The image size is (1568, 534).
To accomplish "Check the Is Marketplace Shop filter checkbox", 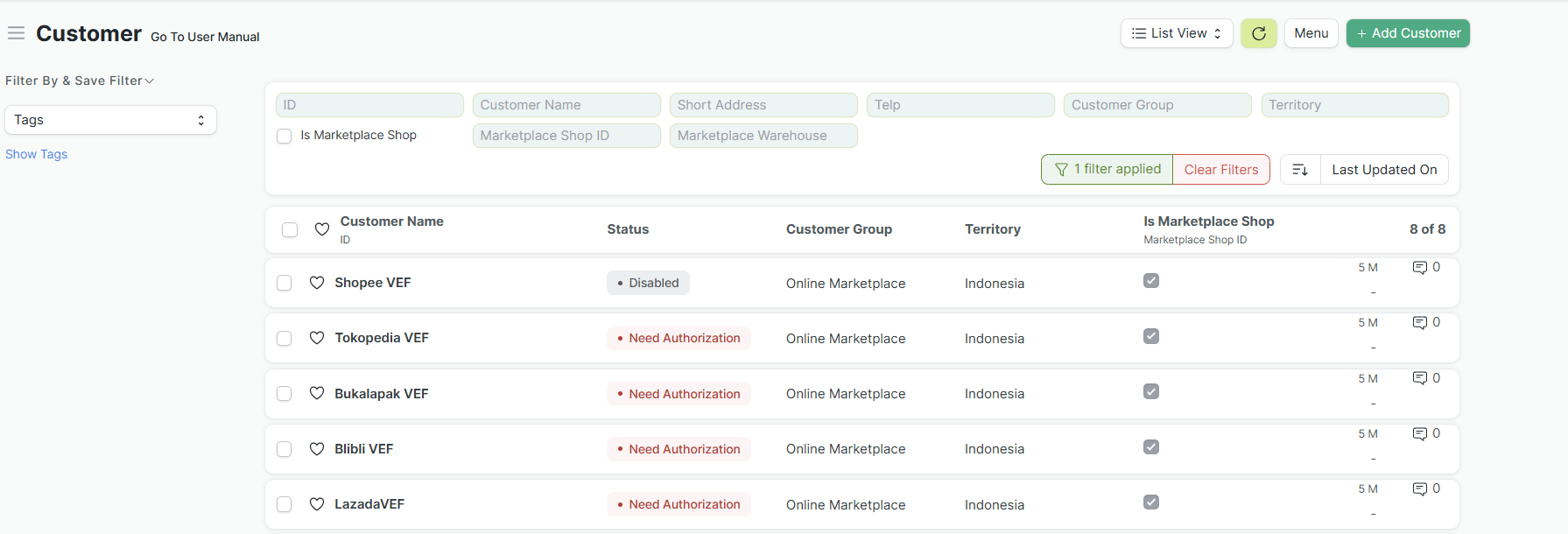I will [284, 136].
